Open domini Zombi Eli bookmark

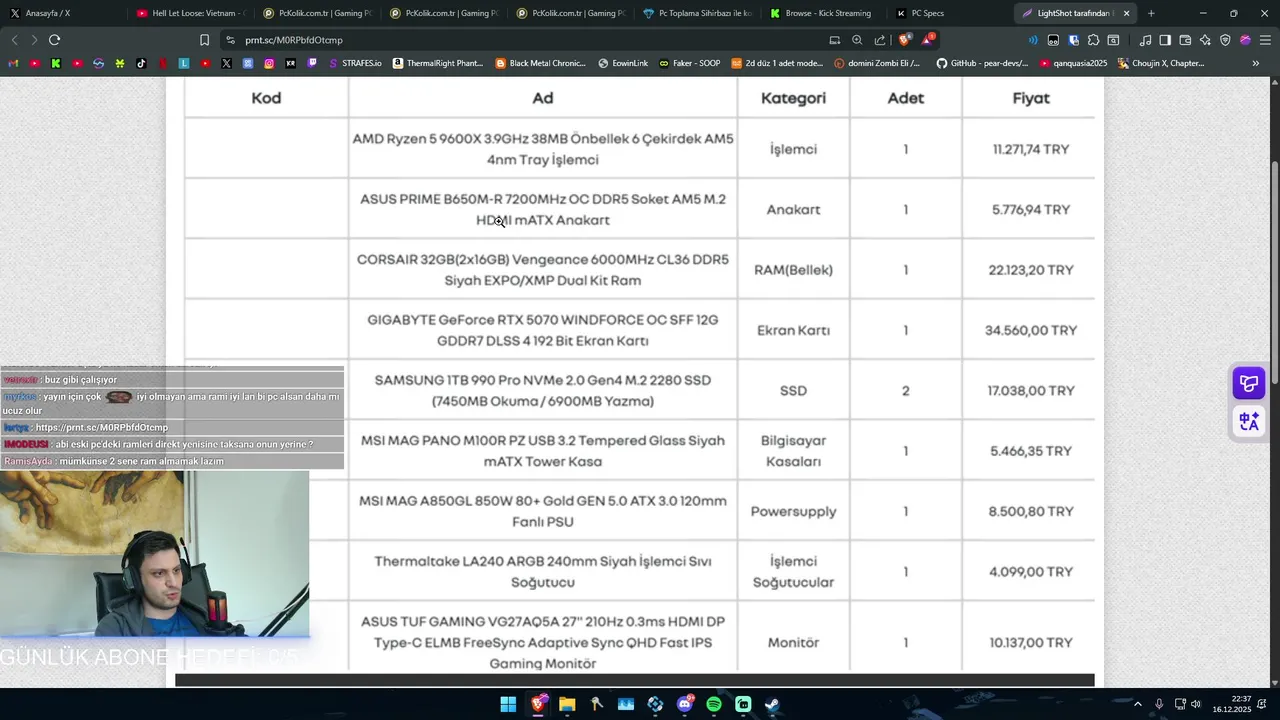877,63
